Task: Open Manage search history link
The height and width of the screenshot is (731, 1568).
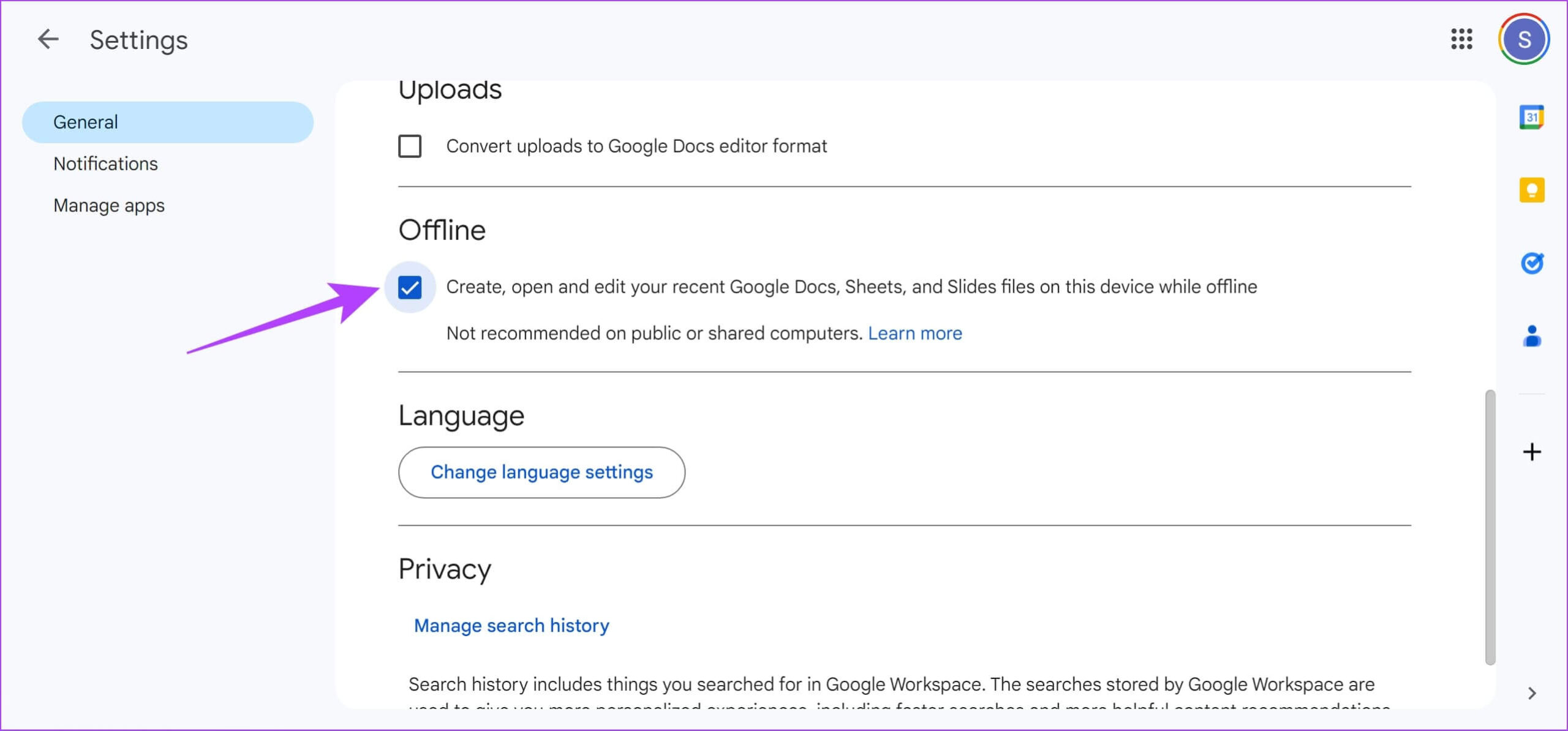Action: (x=511, y=625)
